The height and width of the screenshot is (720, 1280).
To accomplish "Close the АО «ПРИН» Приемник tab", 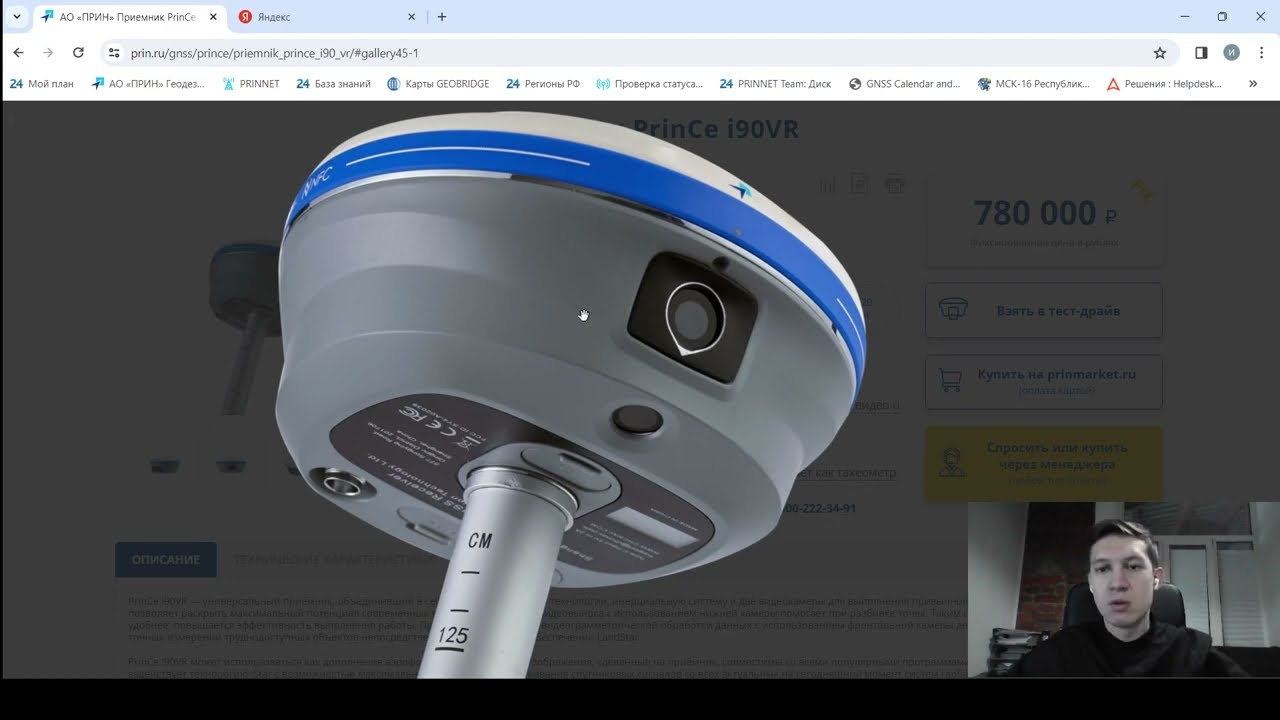I will click(x=213, y=17).
